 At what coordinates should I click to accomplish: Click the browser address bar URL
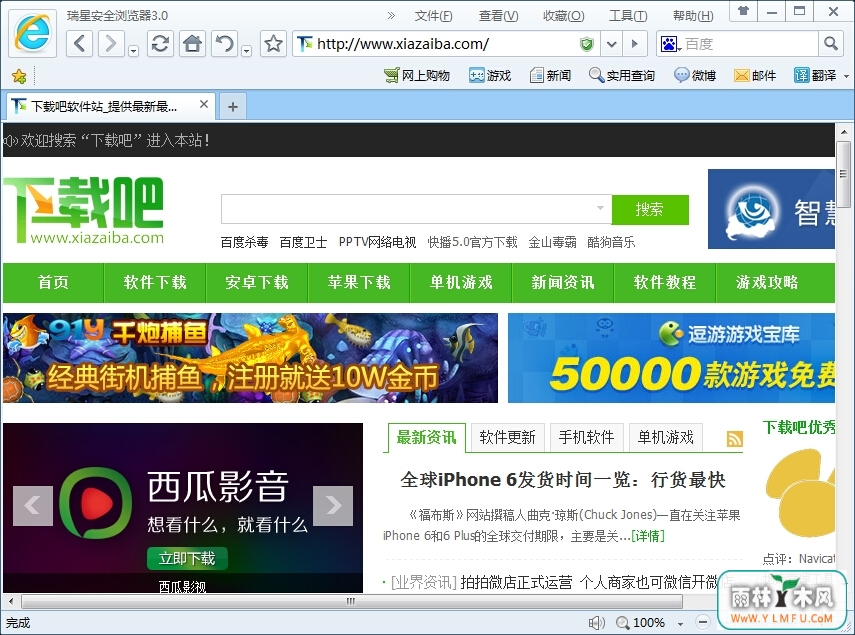tap(402, 44)
